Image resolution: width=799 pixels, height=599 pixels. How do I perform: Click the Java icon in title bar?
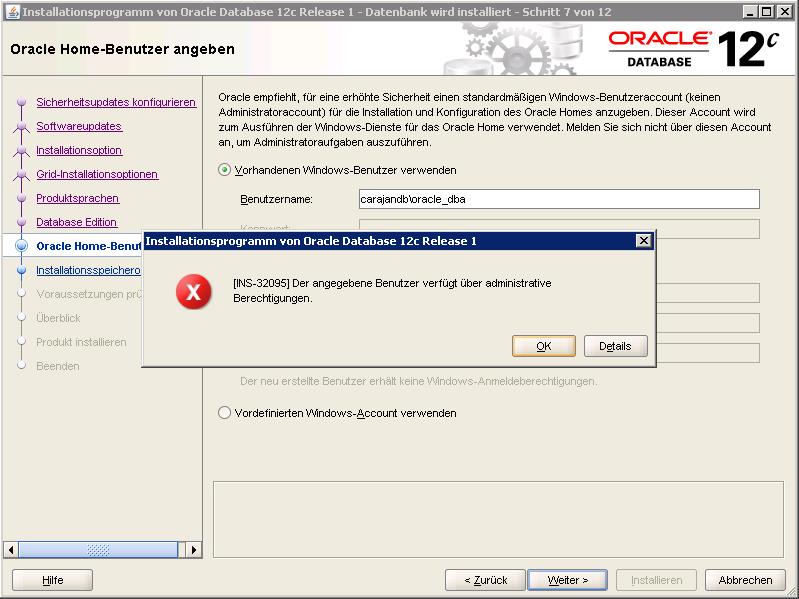[14, 11]
